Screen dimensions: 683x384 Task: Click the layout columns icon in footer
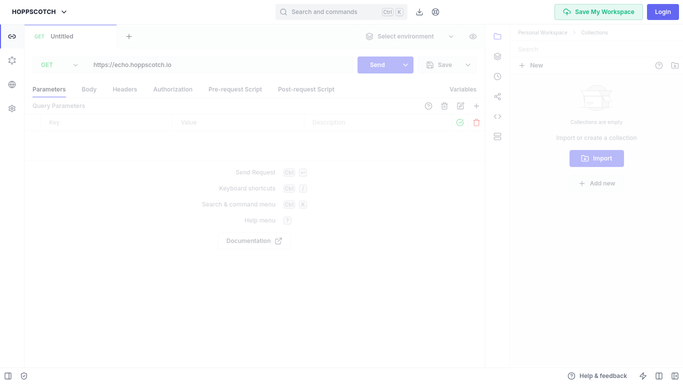659,376
